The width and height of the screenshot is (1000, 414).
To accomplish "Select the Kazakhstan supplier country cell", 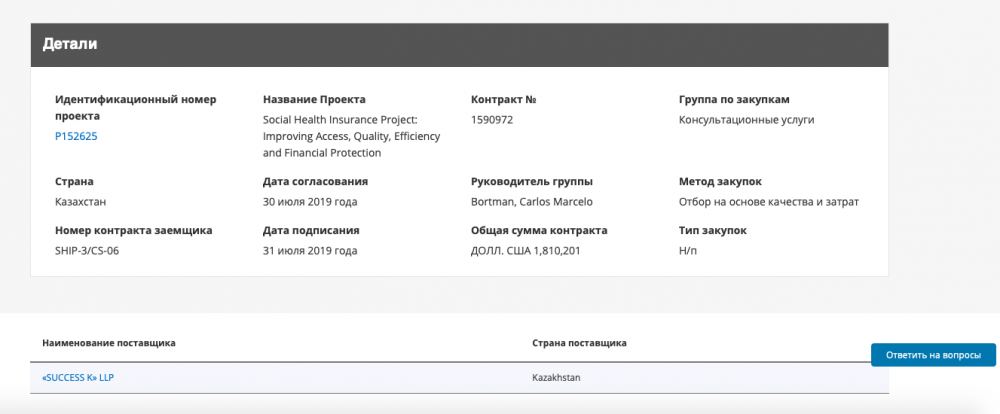I will point(556,377).
